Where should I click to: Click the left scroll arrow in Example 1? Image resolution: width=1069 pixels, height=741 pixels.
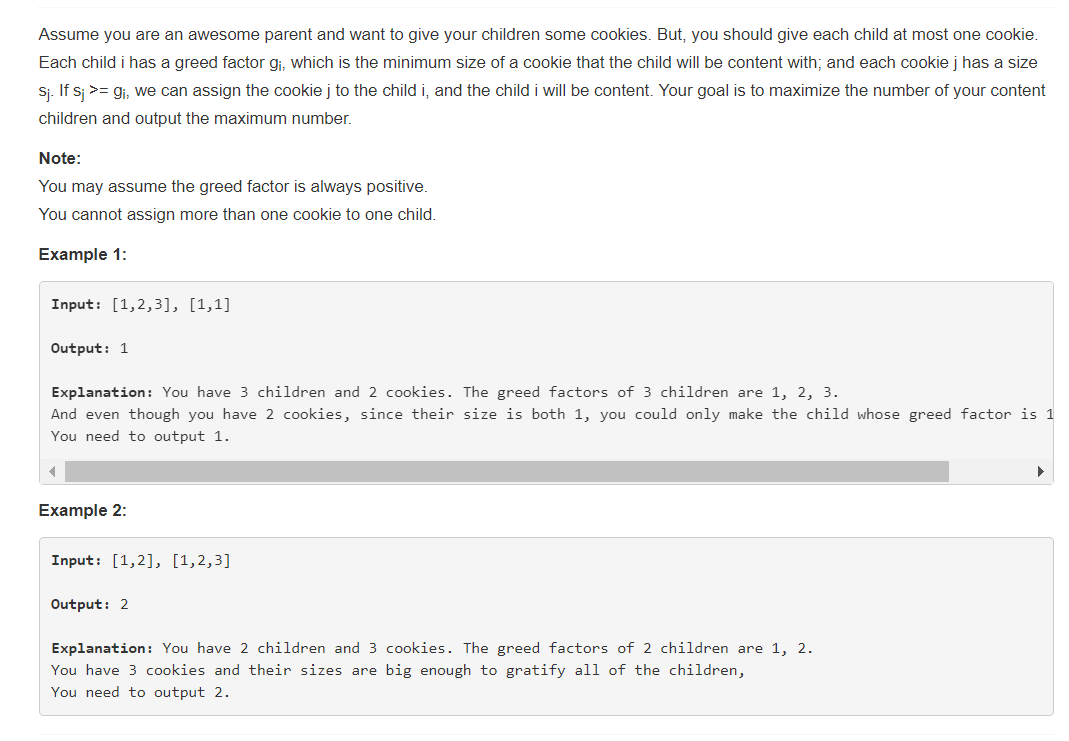52,472
